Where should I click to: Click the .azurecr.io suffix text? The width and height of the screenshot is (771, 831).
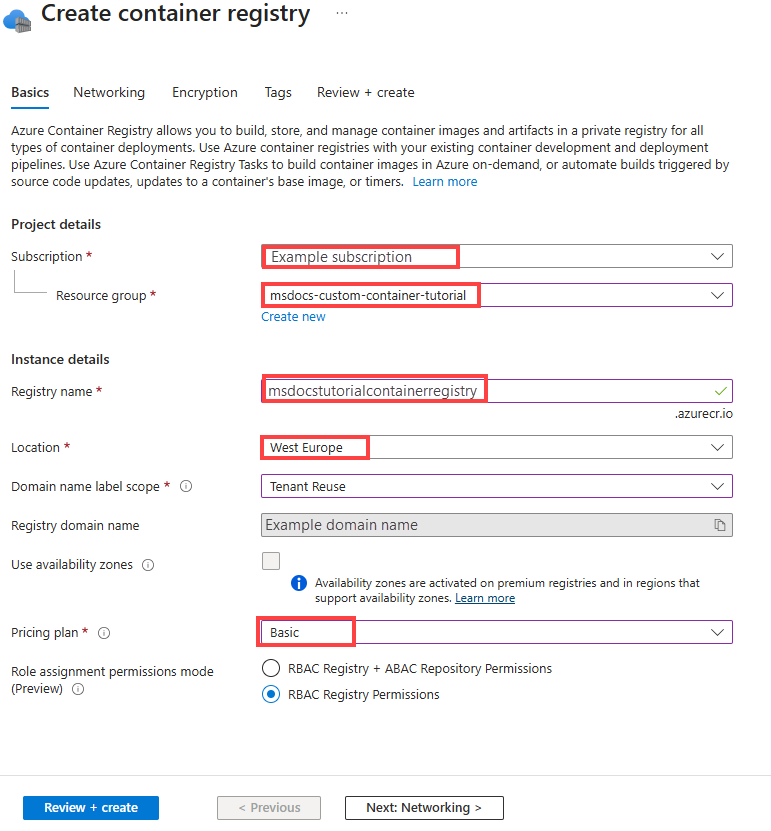704,414
